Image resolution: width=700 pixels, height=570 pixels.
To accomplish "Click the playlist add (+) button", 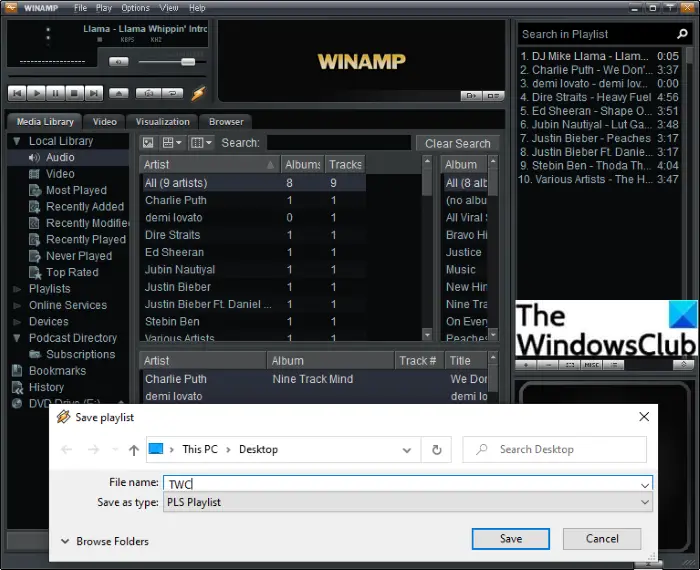I will coord(526,365).
